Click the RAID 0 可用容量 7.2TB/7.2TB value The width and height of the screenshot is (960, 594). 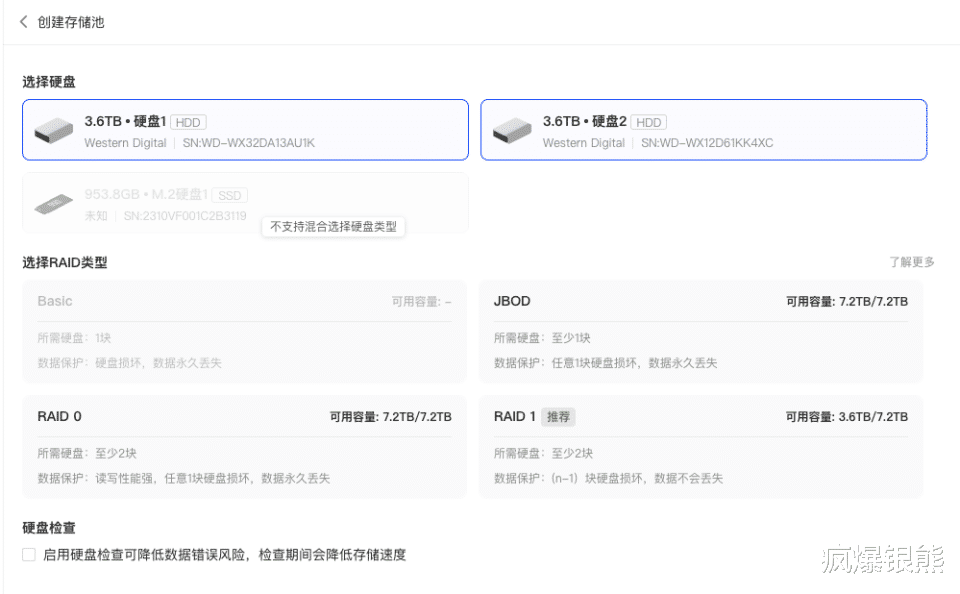(x=391, y=416)
